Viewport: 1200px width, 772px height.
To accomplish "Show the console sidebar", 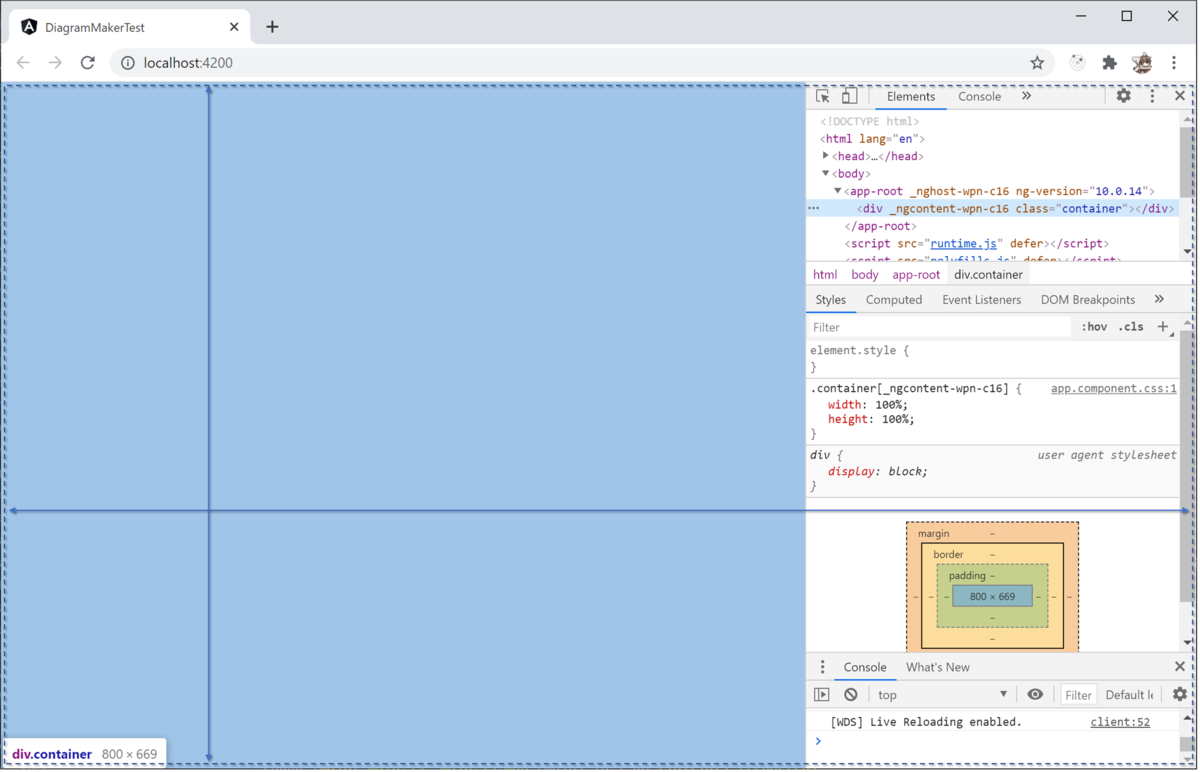I will pos(822,695).
